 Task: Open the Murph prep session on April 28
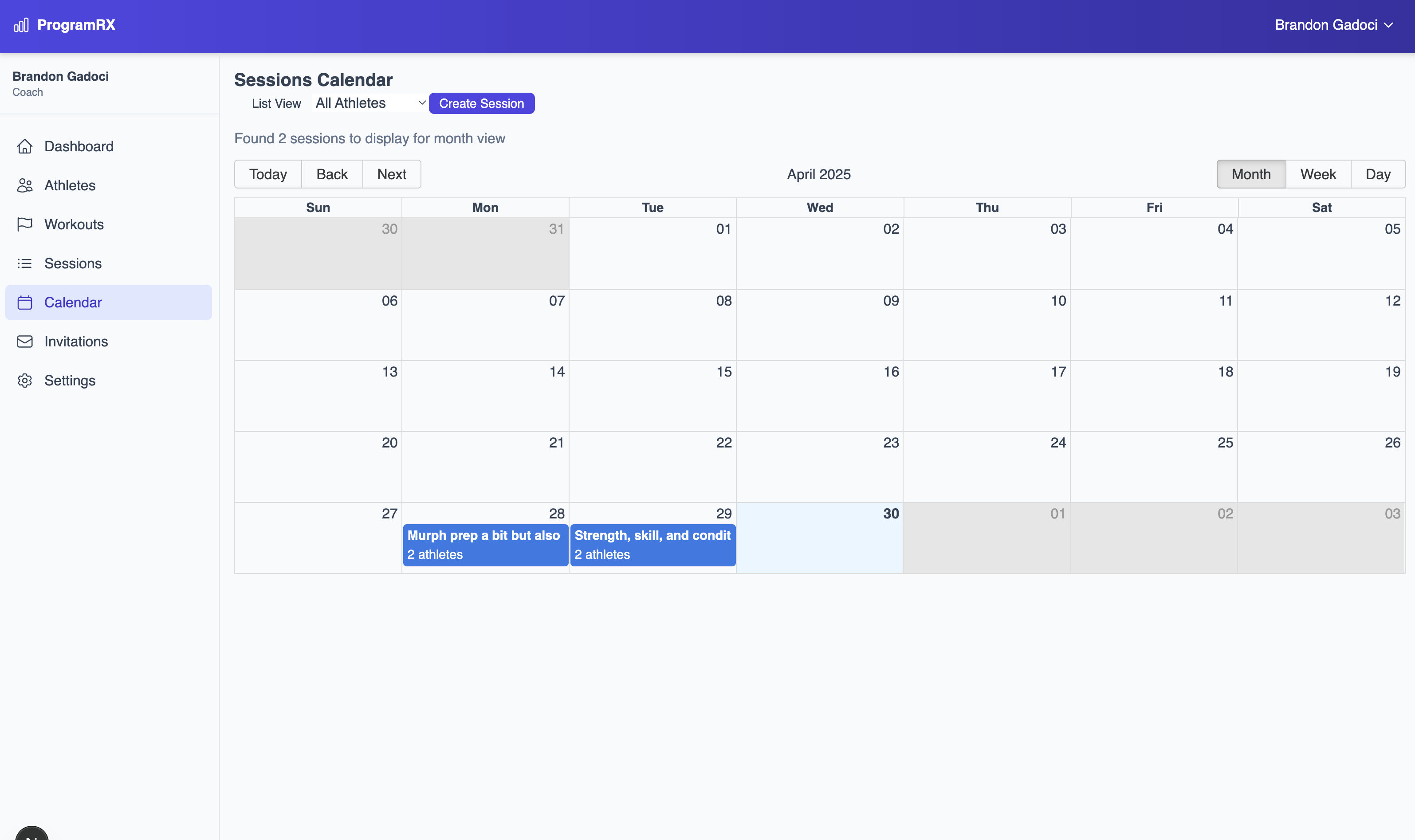486,545
